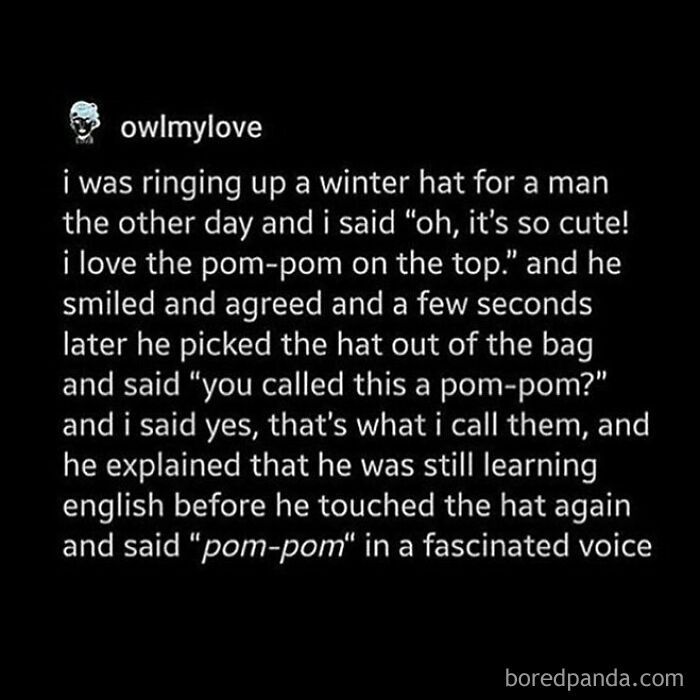
Task: Open the owlmylove username link
Action: click(191, 128)
